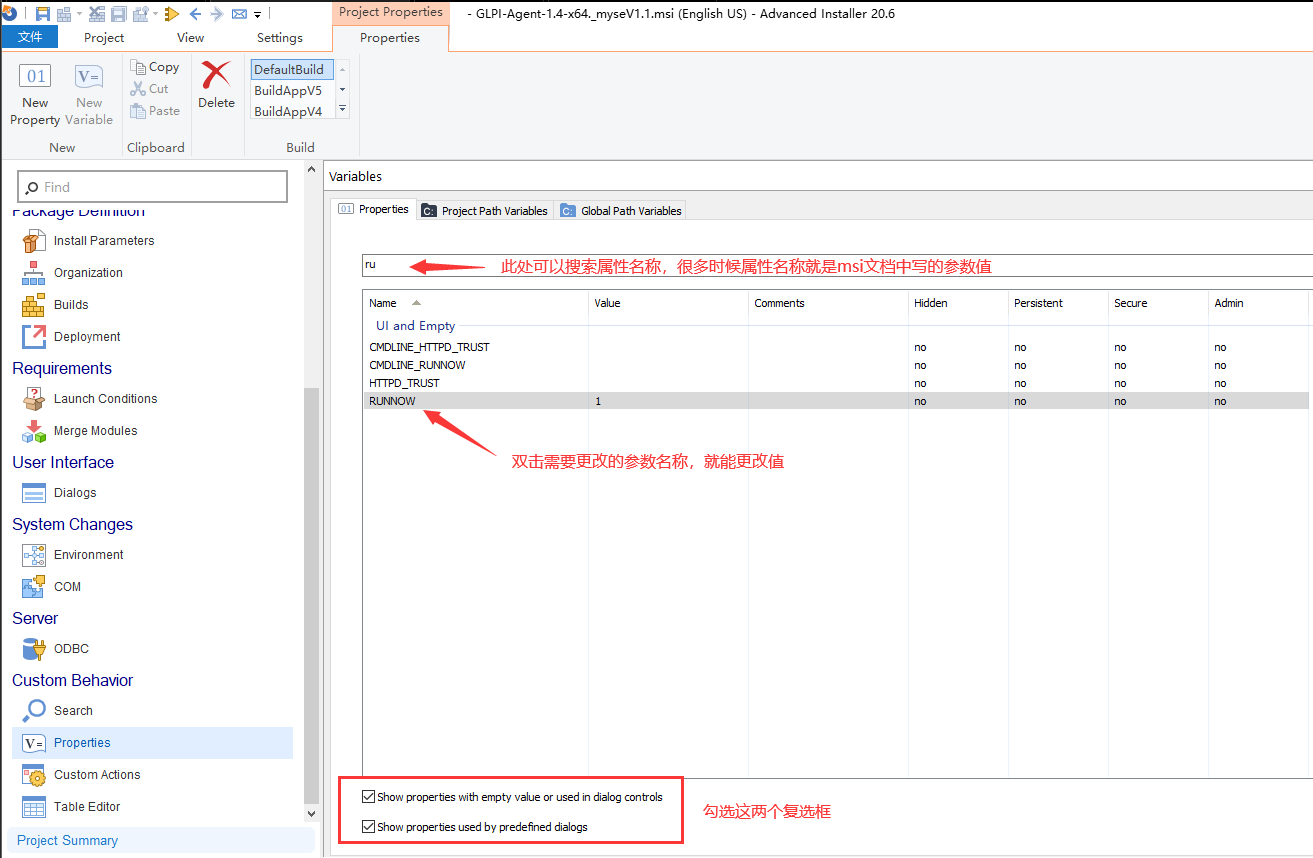Click the Find search box in sidebar
Viewport: 1313px width, 858px height.
(153, 187)
